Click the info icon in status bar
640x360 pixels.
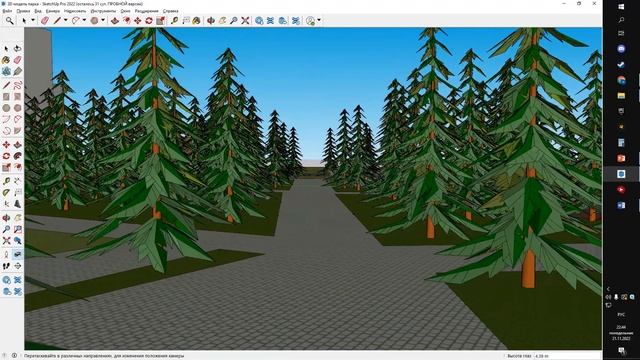coord(14,356)
